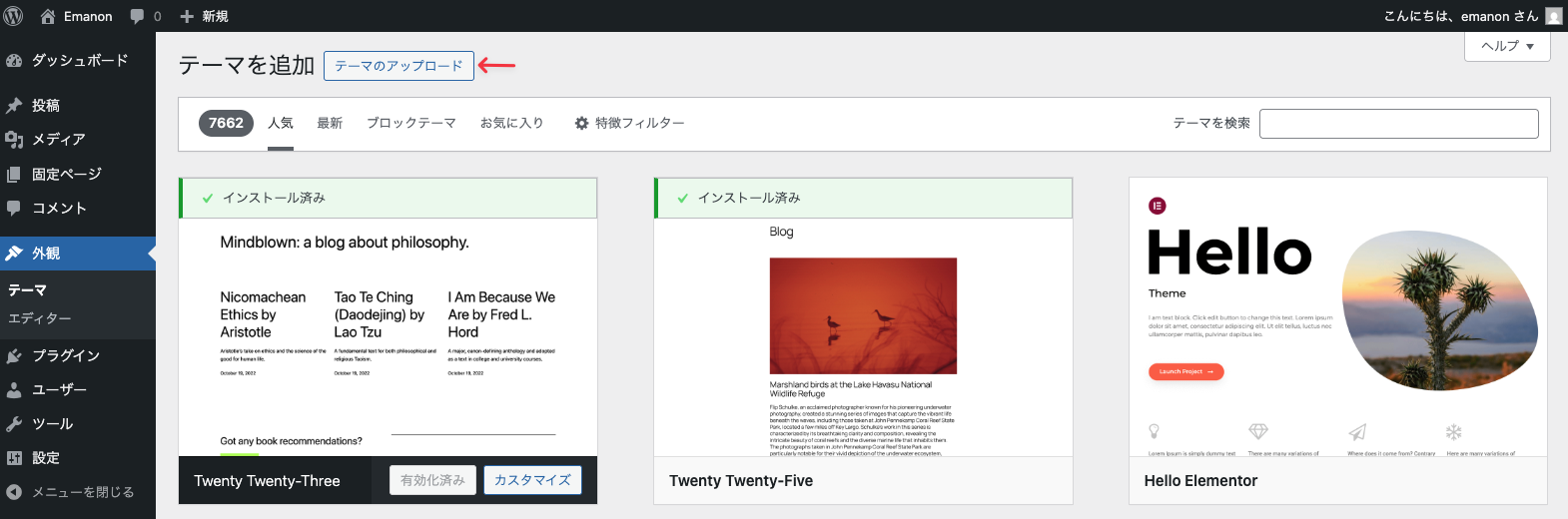Open ダッシュボード from the sidebar
The width and height of the screenshot is (1568, 519).
click(x=79, y=61)
